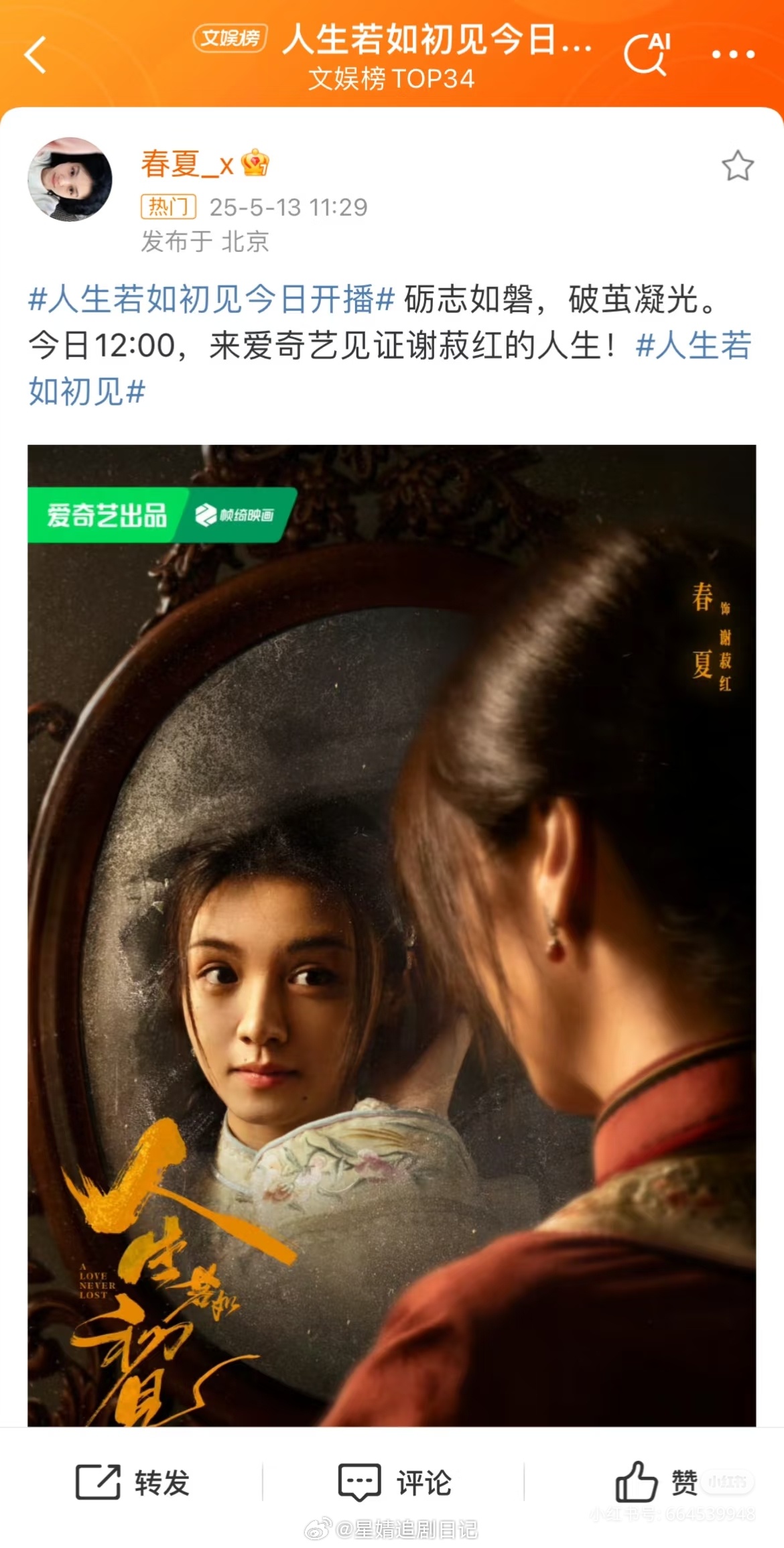This screenshot has height=1548, width=784.
Task: Tap the 赞 like label
Action: [685, 1482]
